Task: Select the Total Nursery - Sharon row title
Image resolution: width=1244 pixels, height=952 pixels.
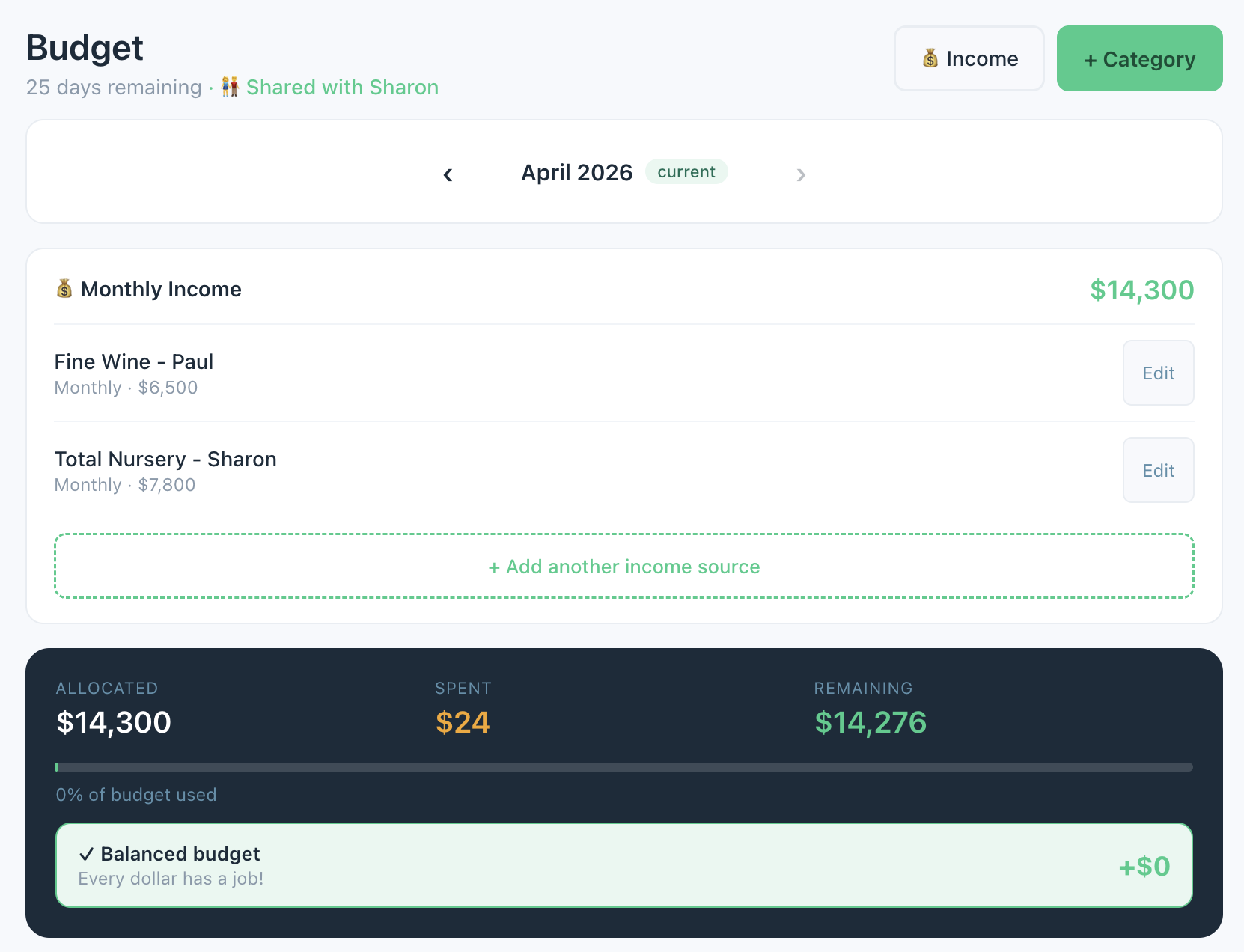Action: (x=165, y=459)
